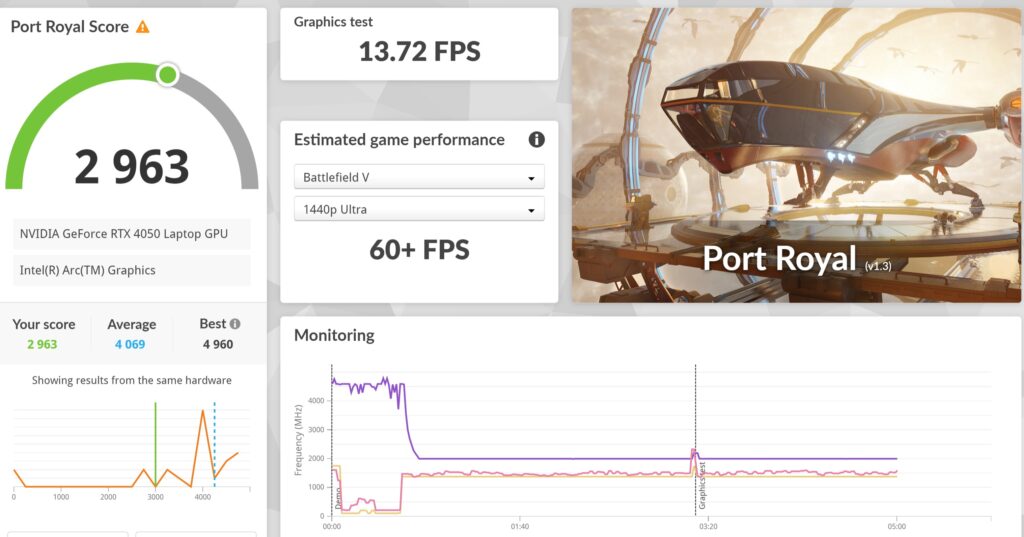Open the estimated game performance info icon

tap(536, 139)
